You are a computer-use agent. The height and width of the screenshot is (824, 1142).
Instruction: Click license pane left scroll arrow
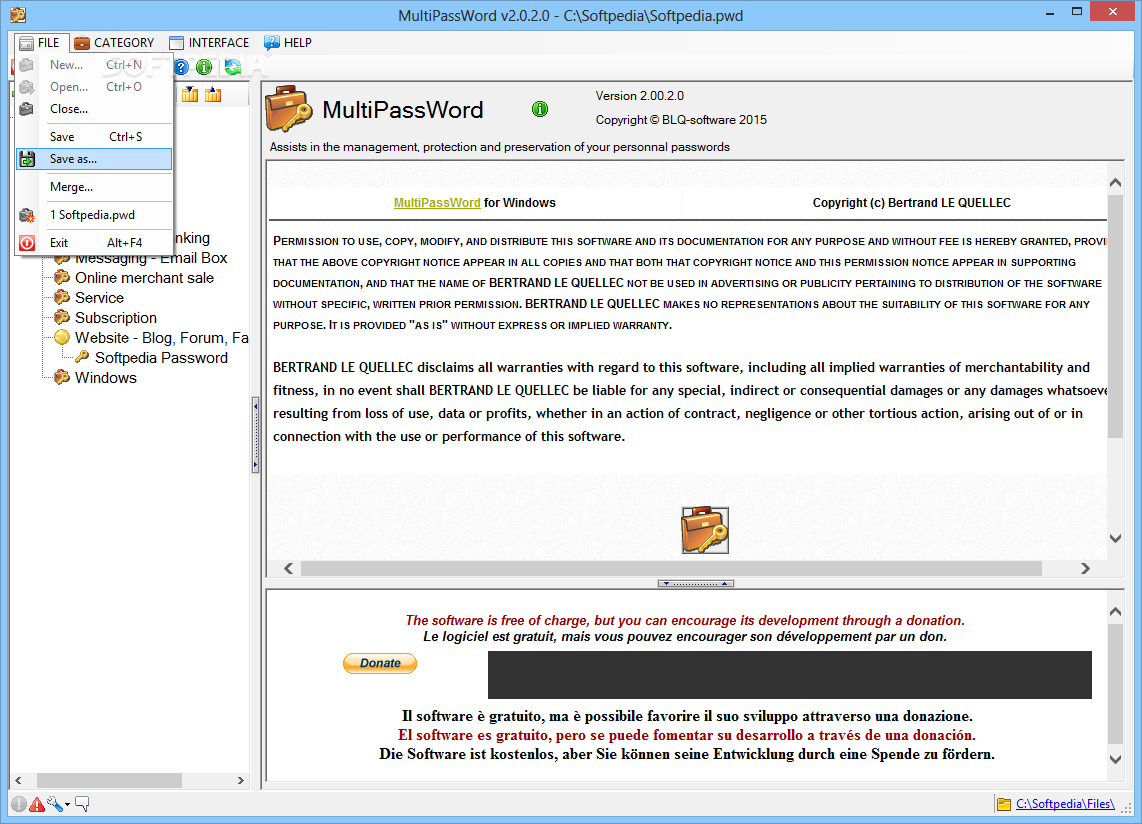288,568
